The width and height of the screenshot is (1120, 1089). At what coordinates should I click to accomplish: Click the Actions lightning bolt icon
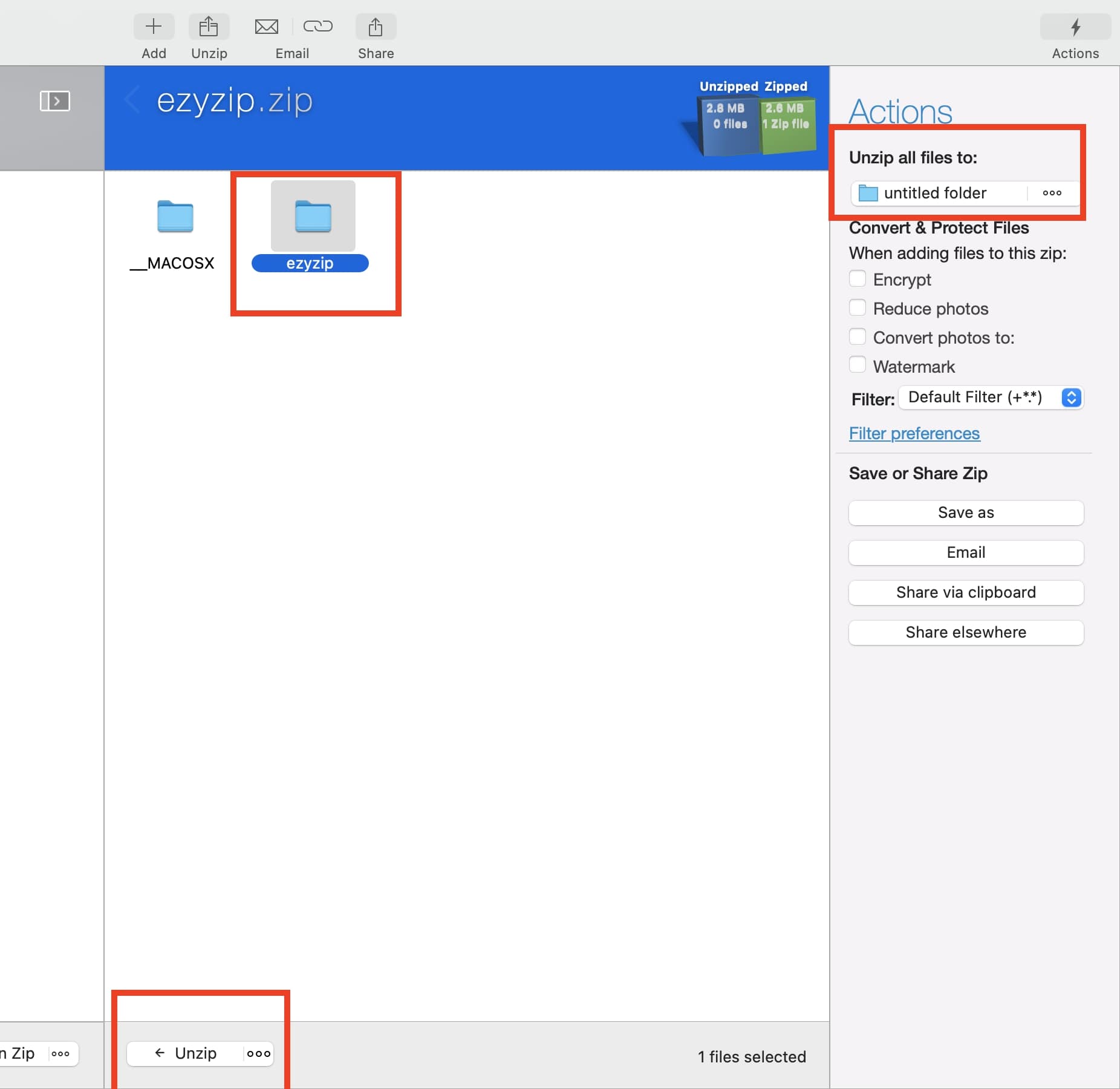pos(1076,27)
